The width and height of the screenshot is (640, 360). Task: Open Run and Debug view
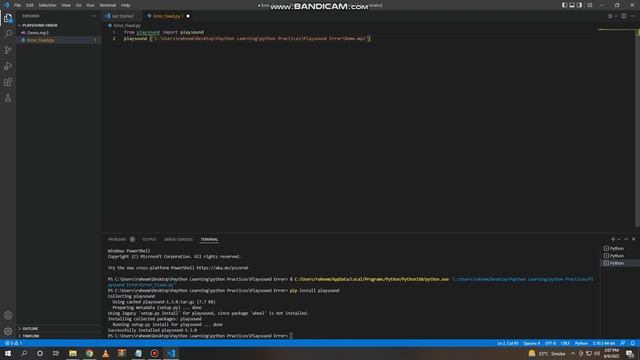[8, 66]
